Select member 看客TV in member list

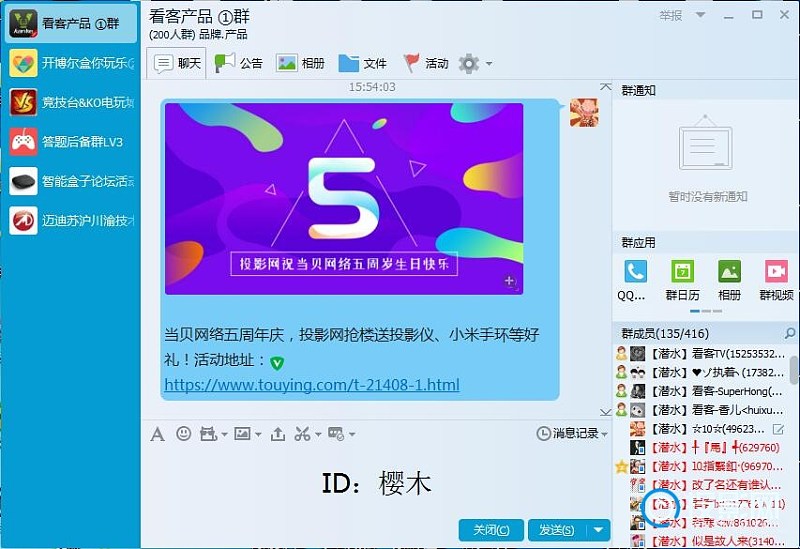701,353
